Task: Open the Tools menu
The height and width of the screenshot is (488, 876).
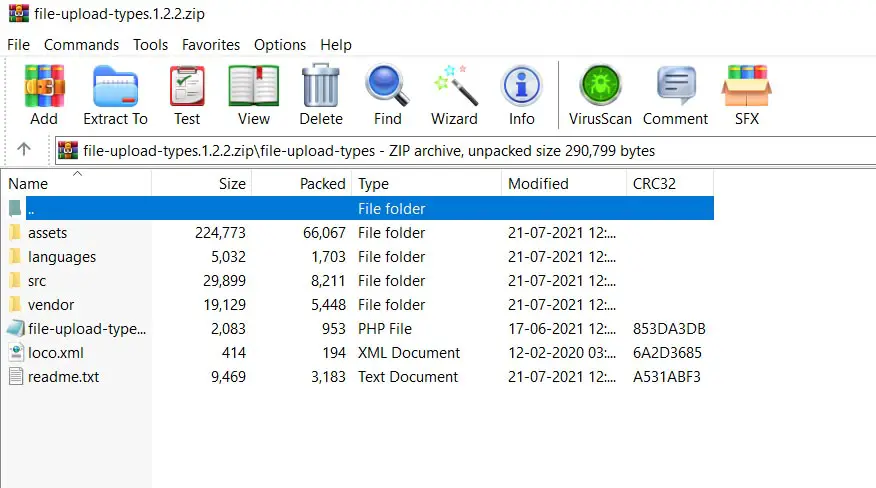Action: [150, 45]
